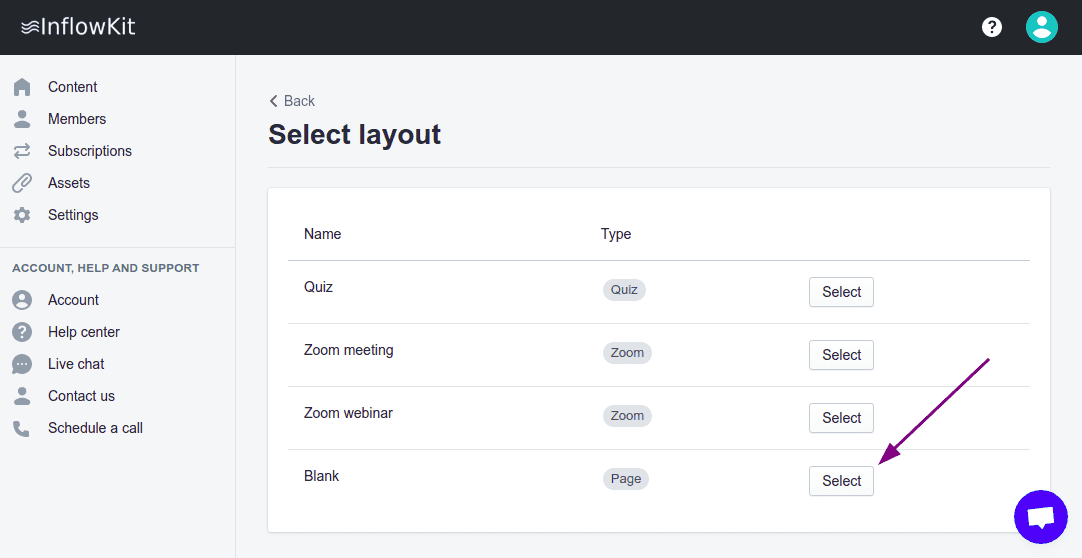Click the Content home icon
Image resolution: width=1082 pixels, height=558 pixels.
pos(22,87)
